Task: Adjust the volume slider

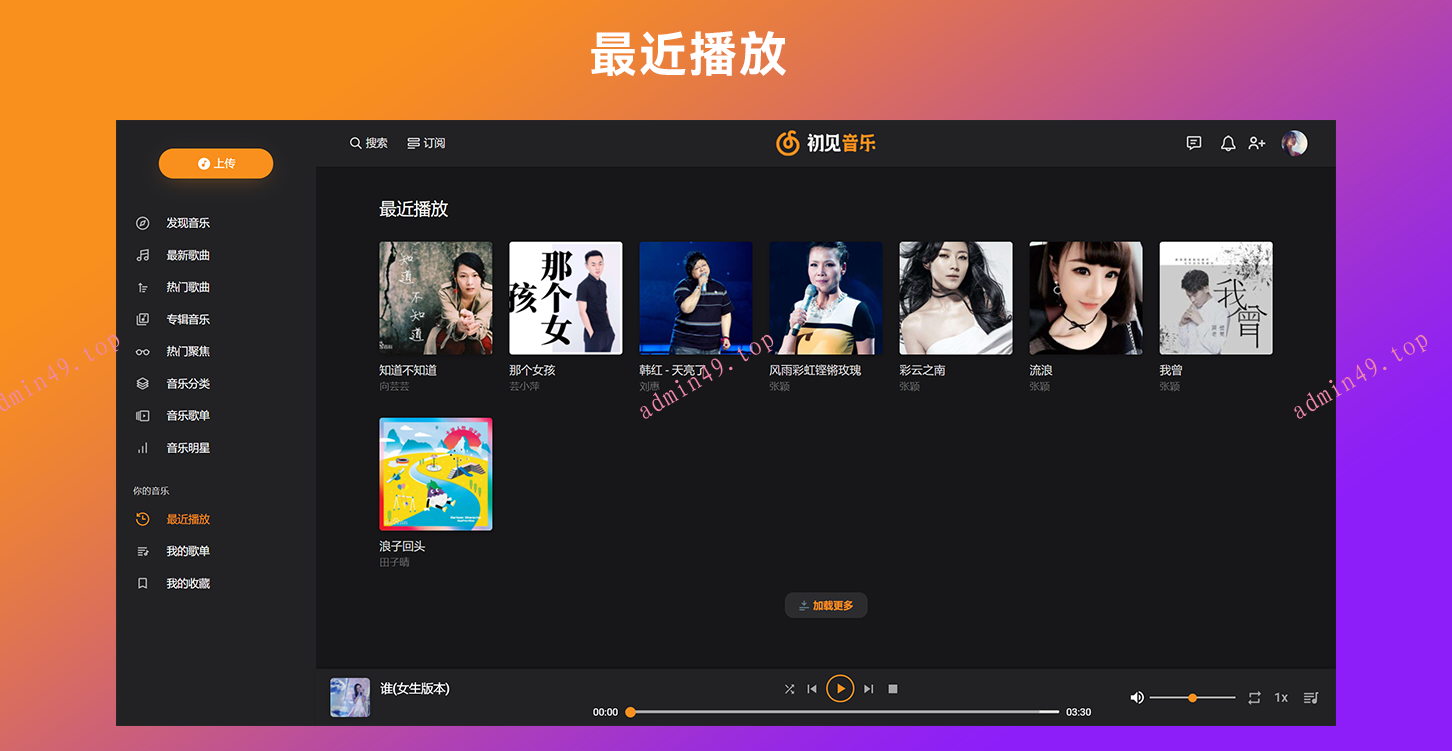Action: click(1192, 698)
